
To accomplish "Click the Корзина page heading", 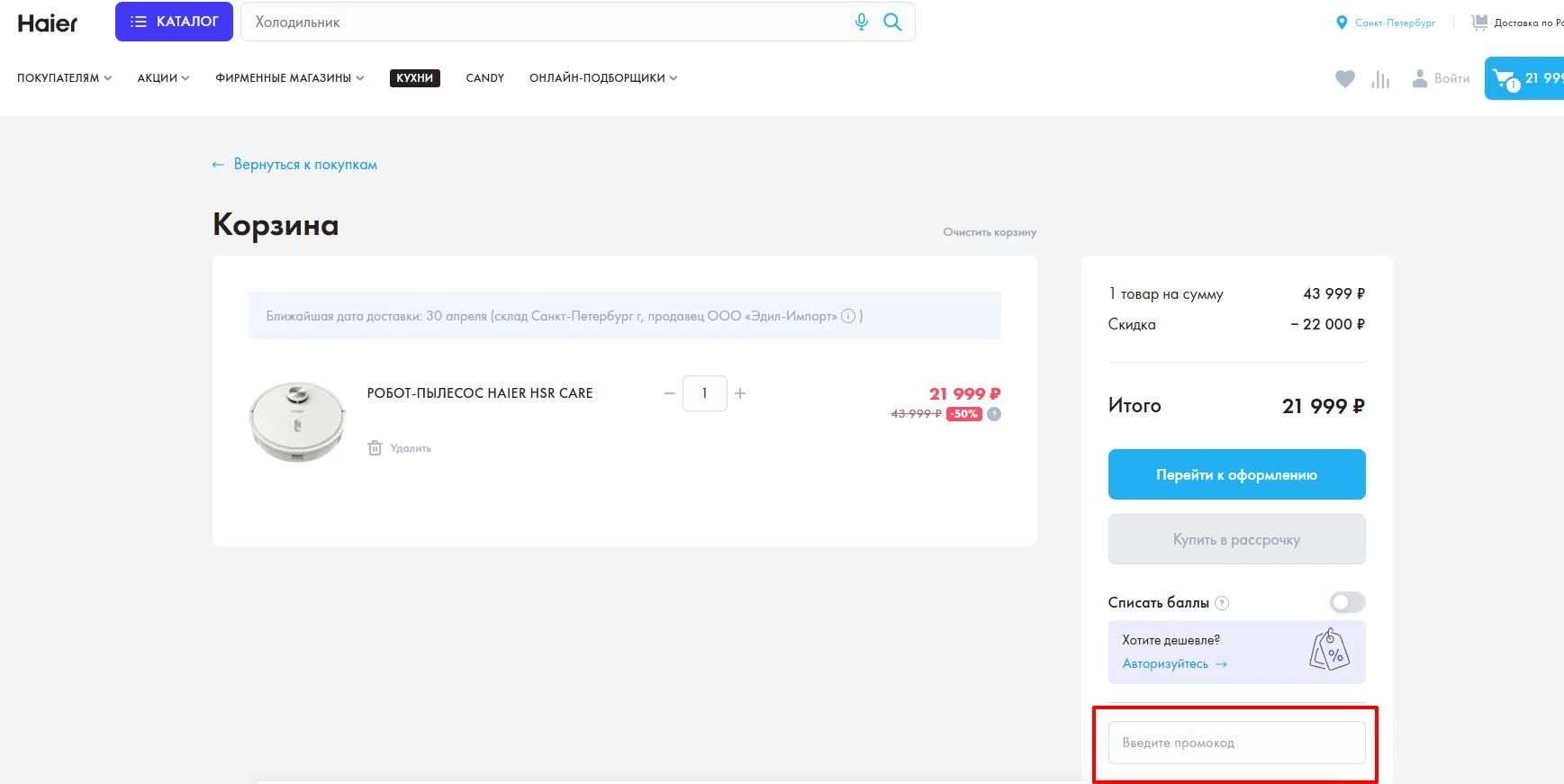I will point(276,224).
